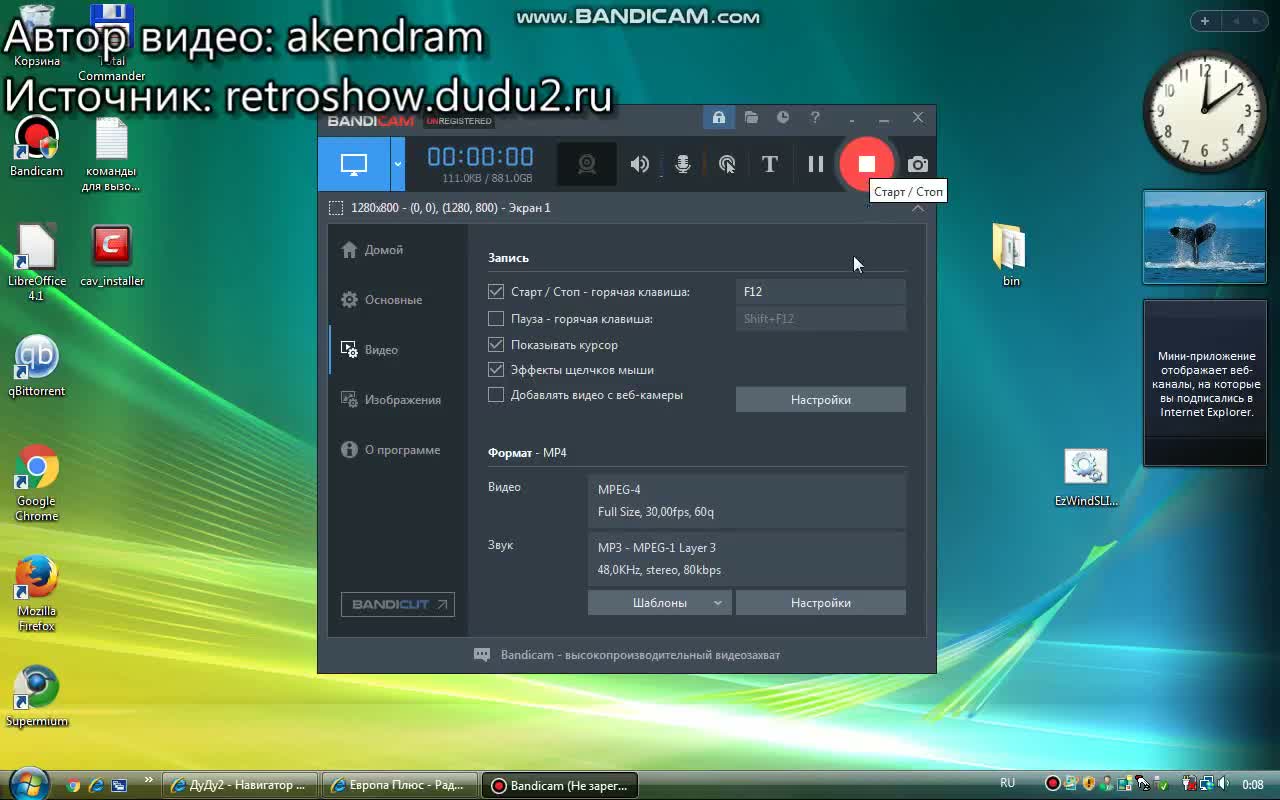This screenshot has width=1280, height=800.
Task: Toggle the webcam overlay icon in Bandicam
Action: [587, 164]
